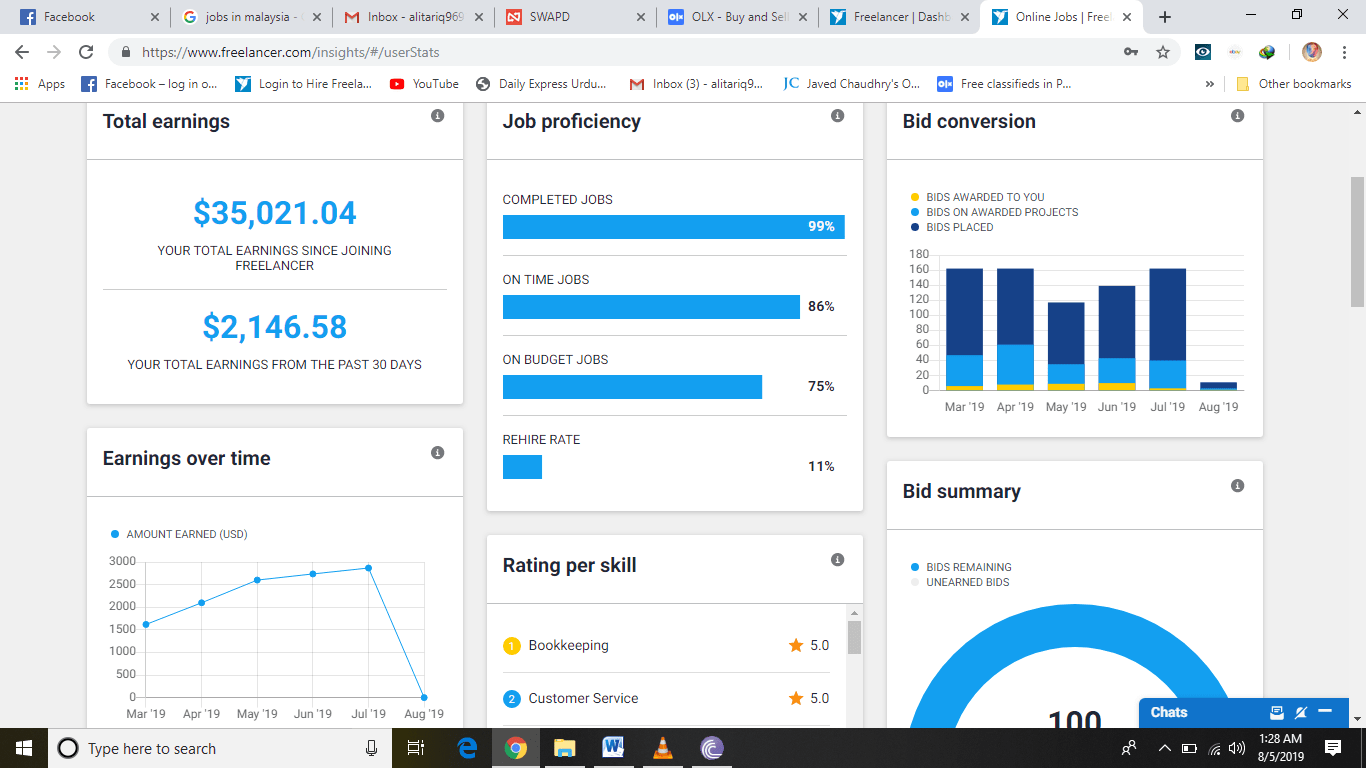Open info icon on Earnings over time card
This screenshot has width=1366, height=768.
point(437,453)
